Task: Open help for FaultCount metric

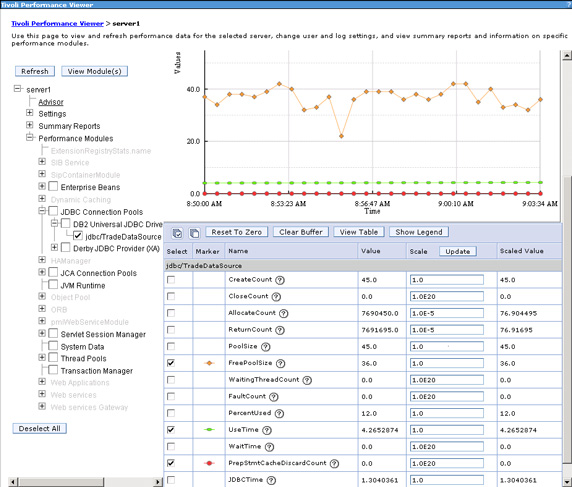Action: point(274,397)
